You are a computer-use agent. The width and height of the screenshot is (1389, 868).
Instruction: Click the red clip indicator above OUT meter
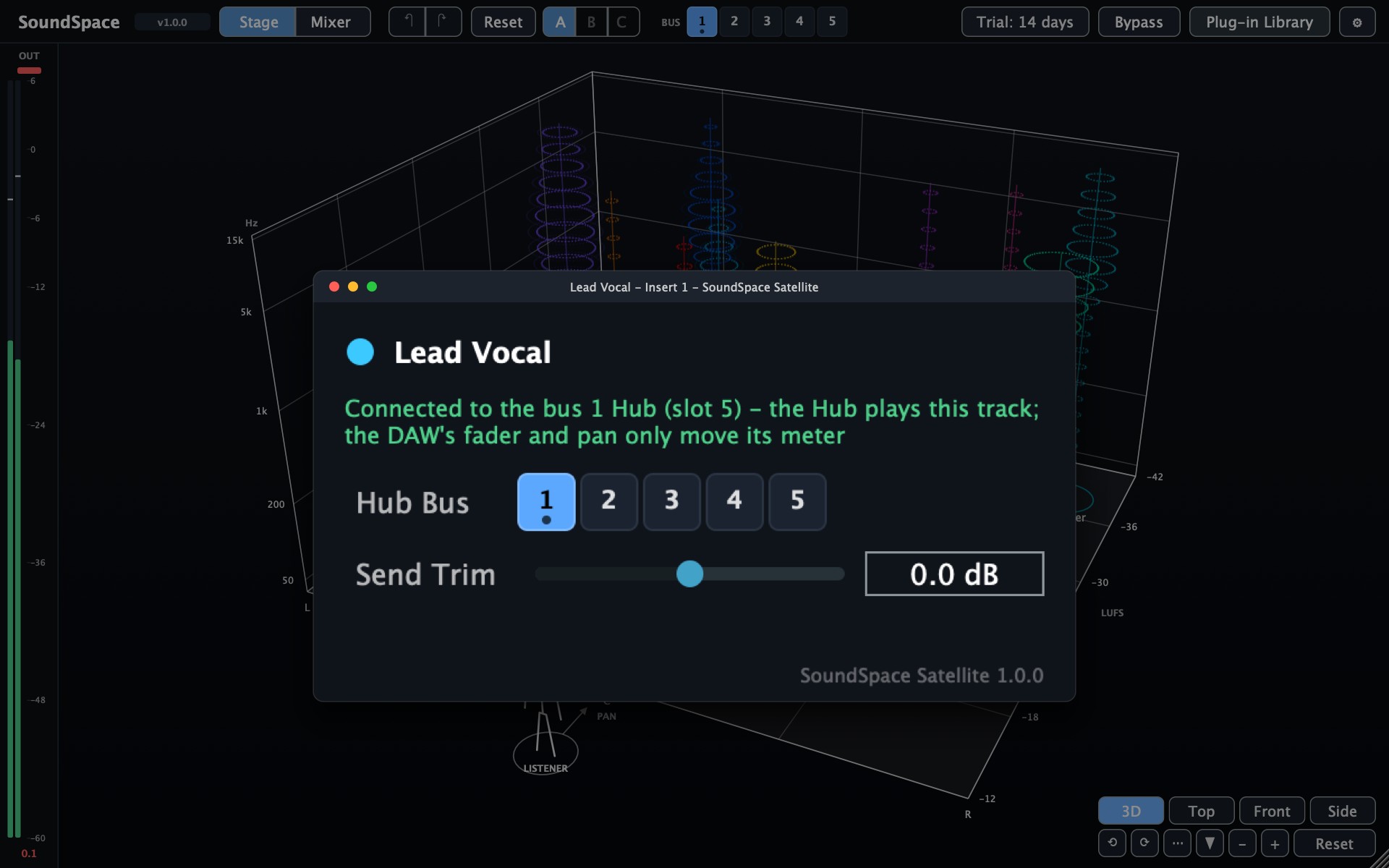point(29,70)
